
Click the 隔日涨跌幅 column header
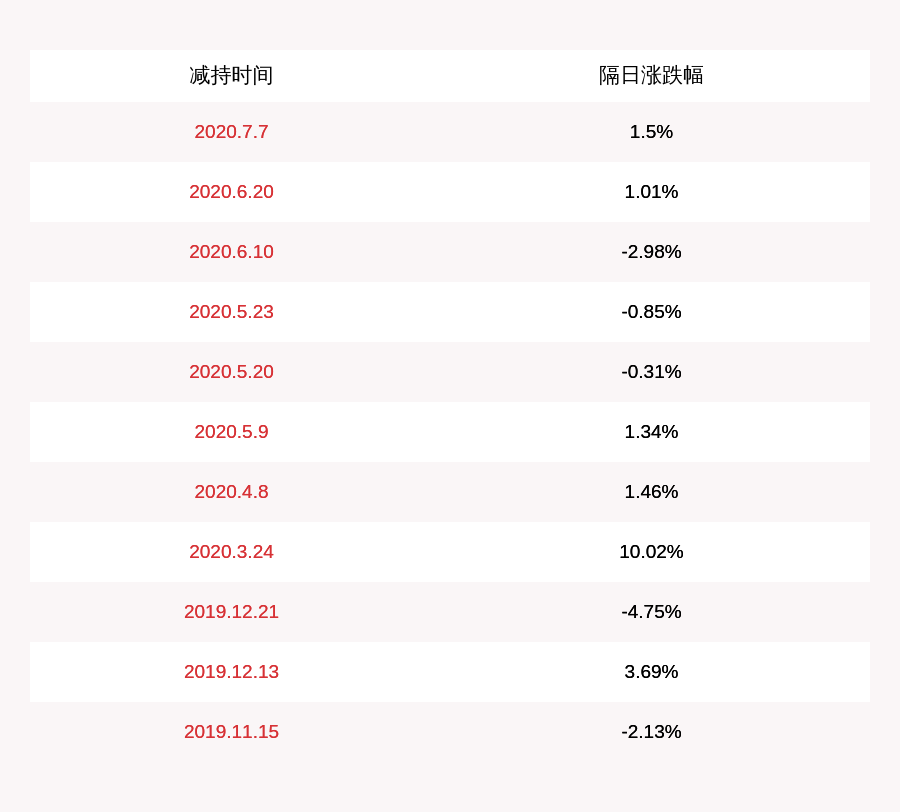tap(651, 76)
